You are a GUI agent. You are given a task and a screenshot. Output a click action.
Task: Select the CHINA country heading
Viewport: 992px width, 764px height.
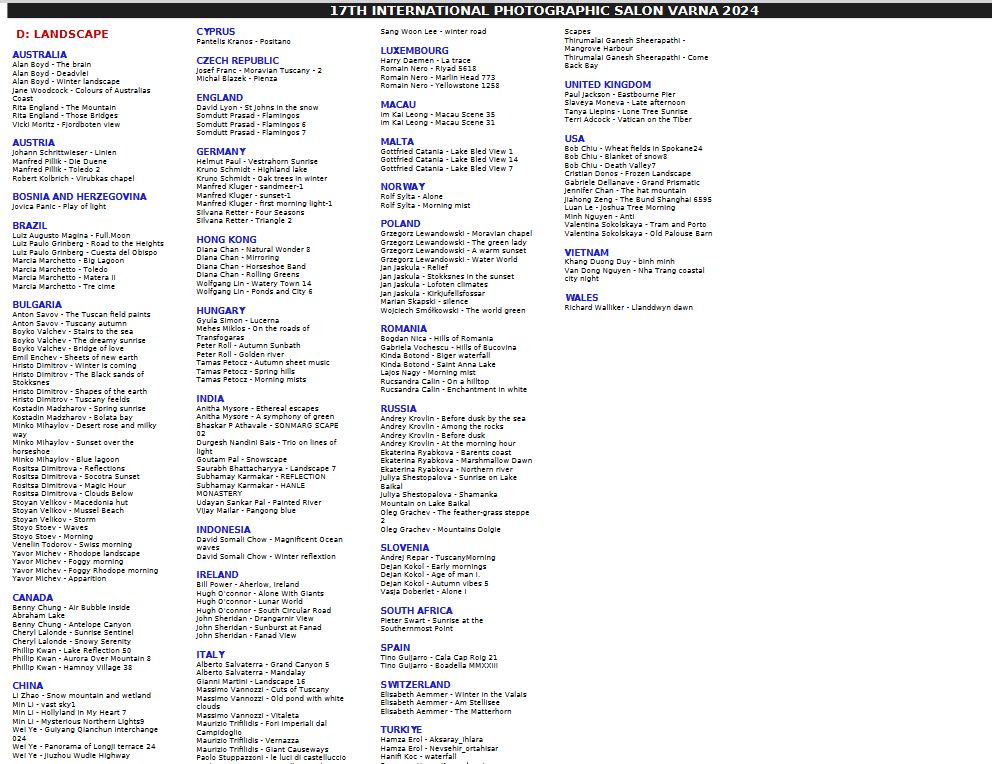pos(28,686)
